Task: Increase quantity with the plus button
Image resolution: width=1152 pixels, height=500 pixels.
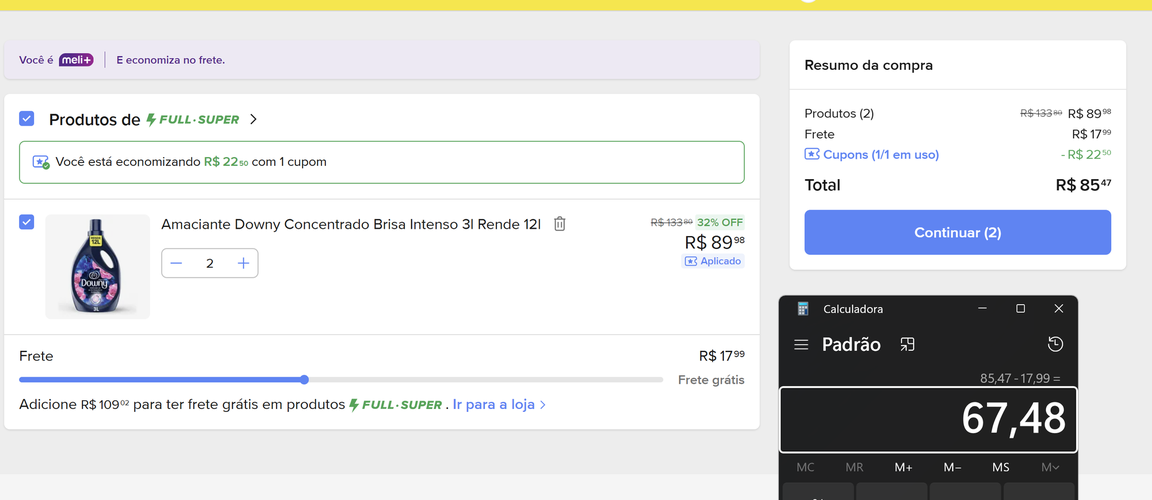Action: [244, 264]
